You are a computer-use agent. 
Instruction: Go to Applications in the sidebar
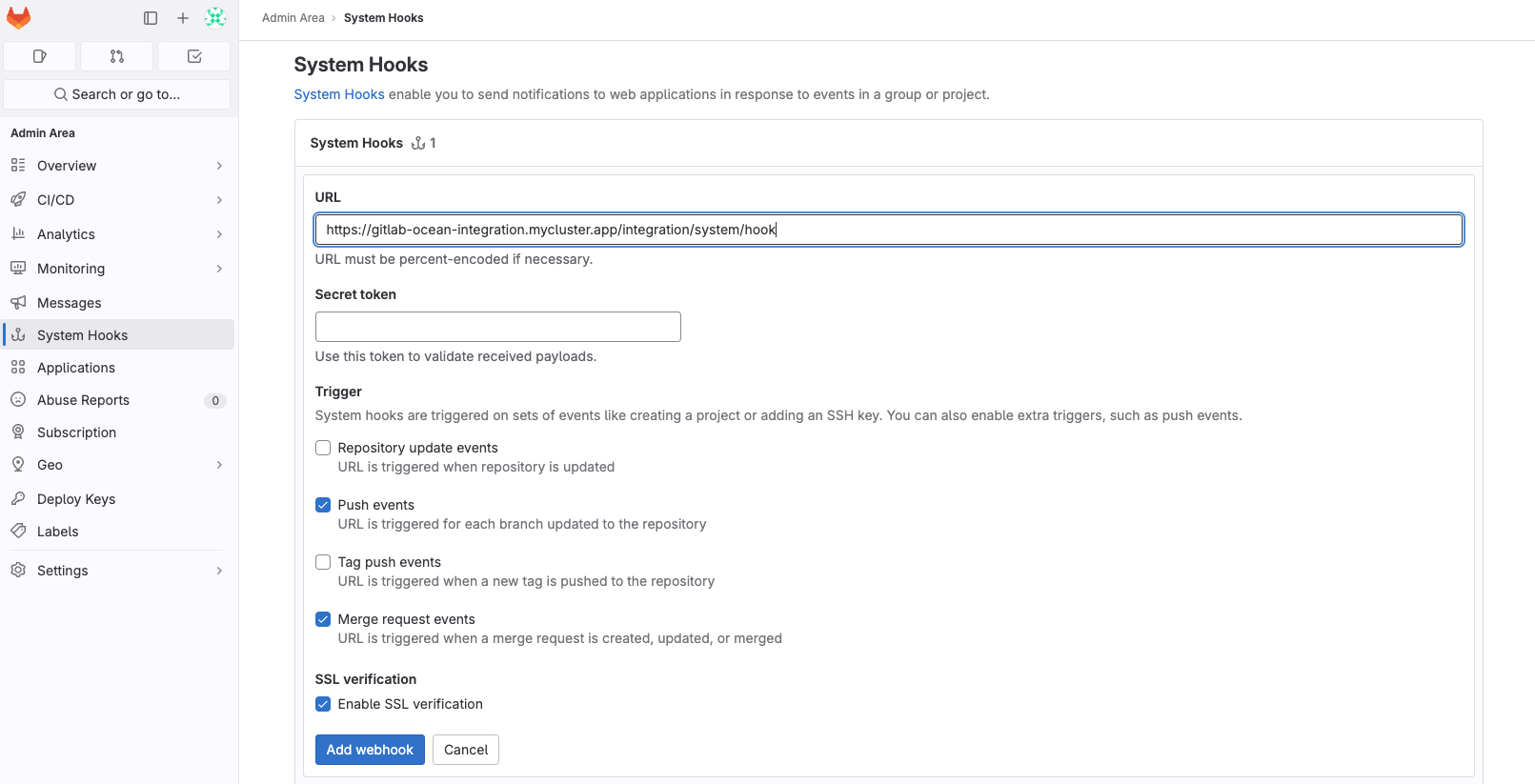[x=76, y=368]
